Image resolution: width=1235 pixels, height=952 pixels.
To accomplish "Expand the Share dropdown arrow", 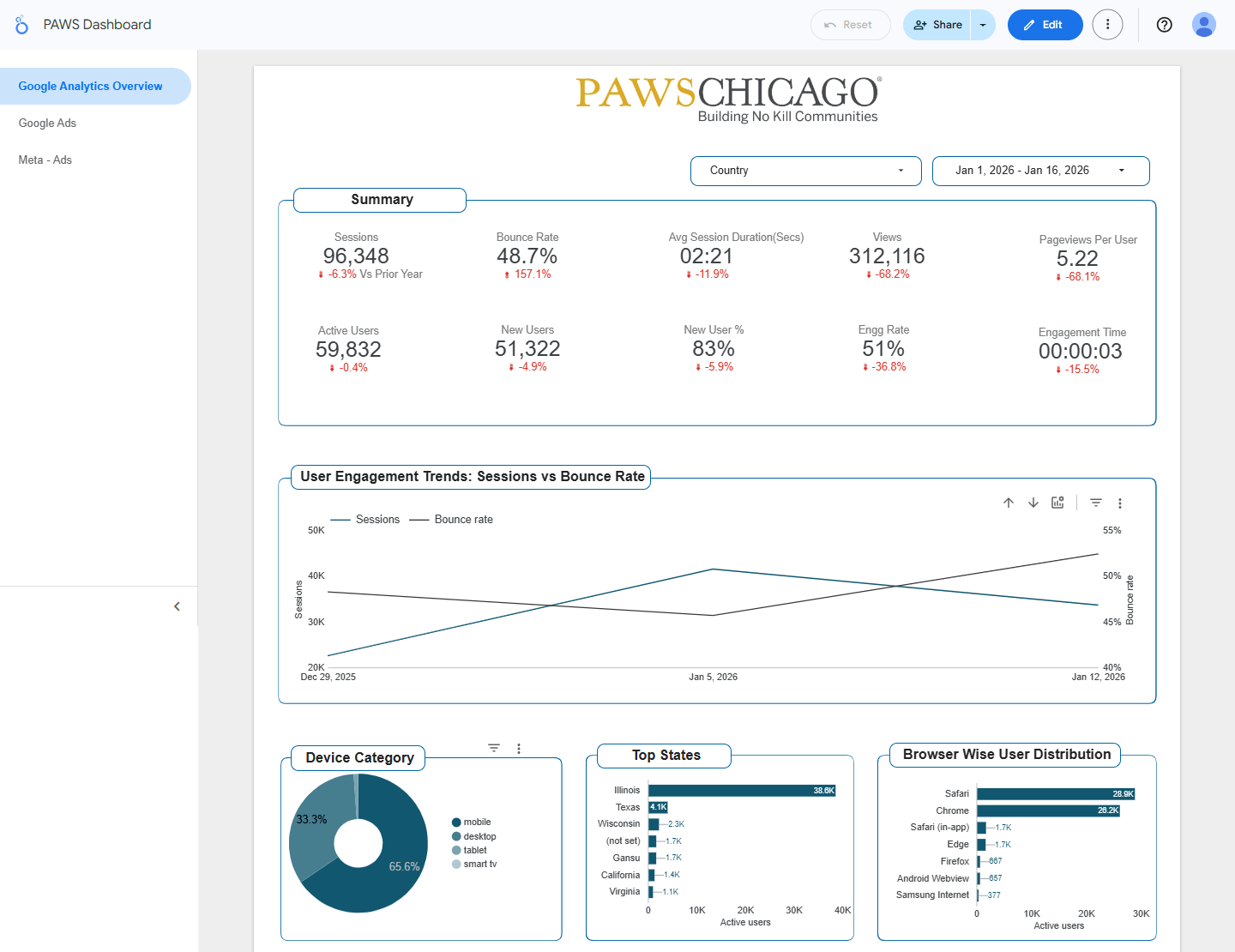I will [983, 25].
